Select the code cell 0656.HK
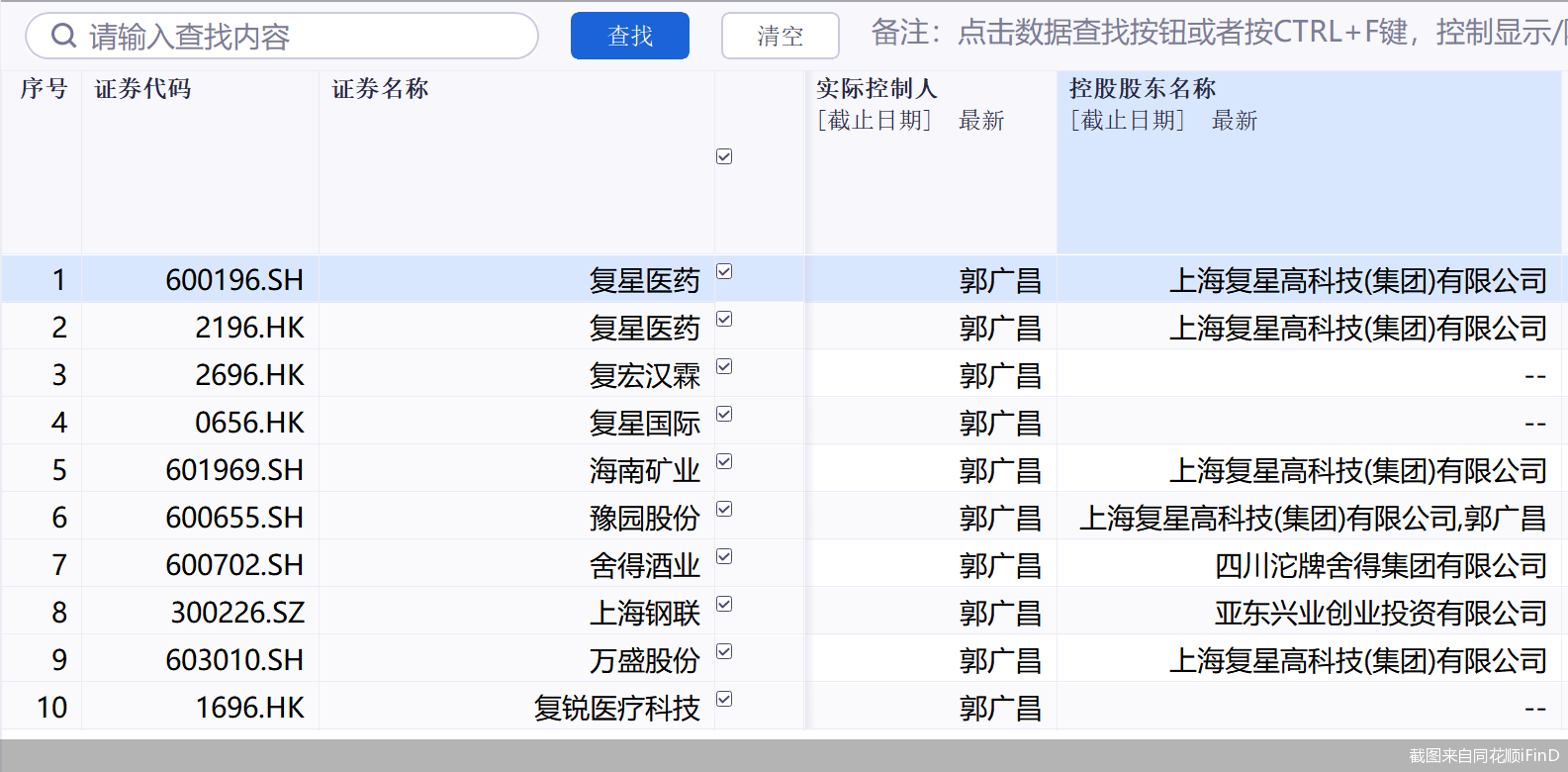 click(200, 423)
